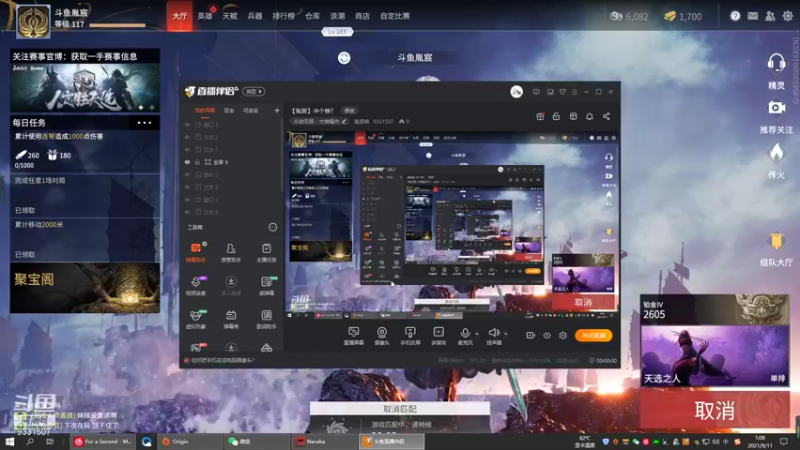
Task: Open the 歌词助手 lyrics assistant tool
Action: 266,319
